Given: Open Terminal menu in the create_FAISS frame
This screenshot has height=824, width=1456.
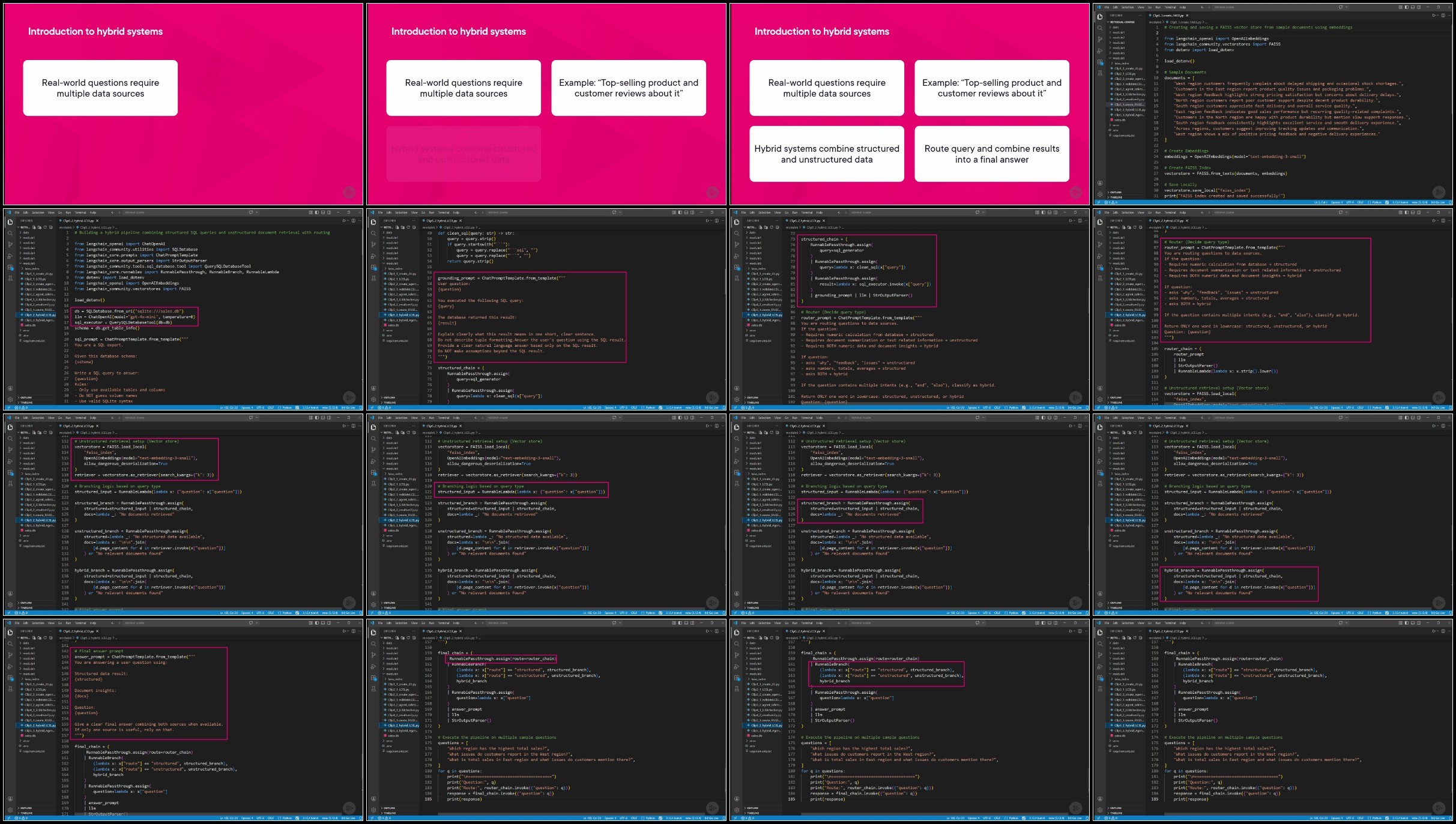Looking at the screenshot, I should coord(1170,7).
